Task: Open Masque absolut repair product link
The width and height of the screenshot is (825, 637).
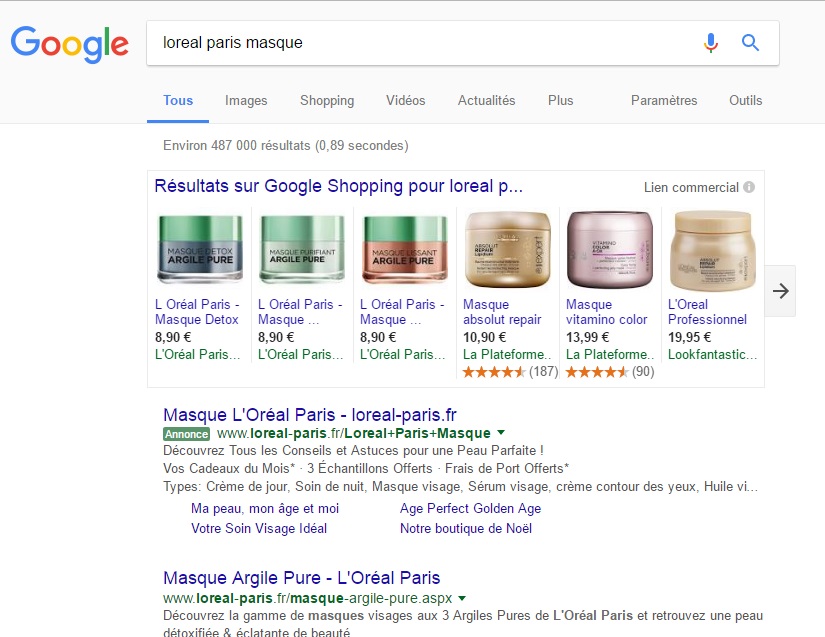Action: [x=502, y=312]
